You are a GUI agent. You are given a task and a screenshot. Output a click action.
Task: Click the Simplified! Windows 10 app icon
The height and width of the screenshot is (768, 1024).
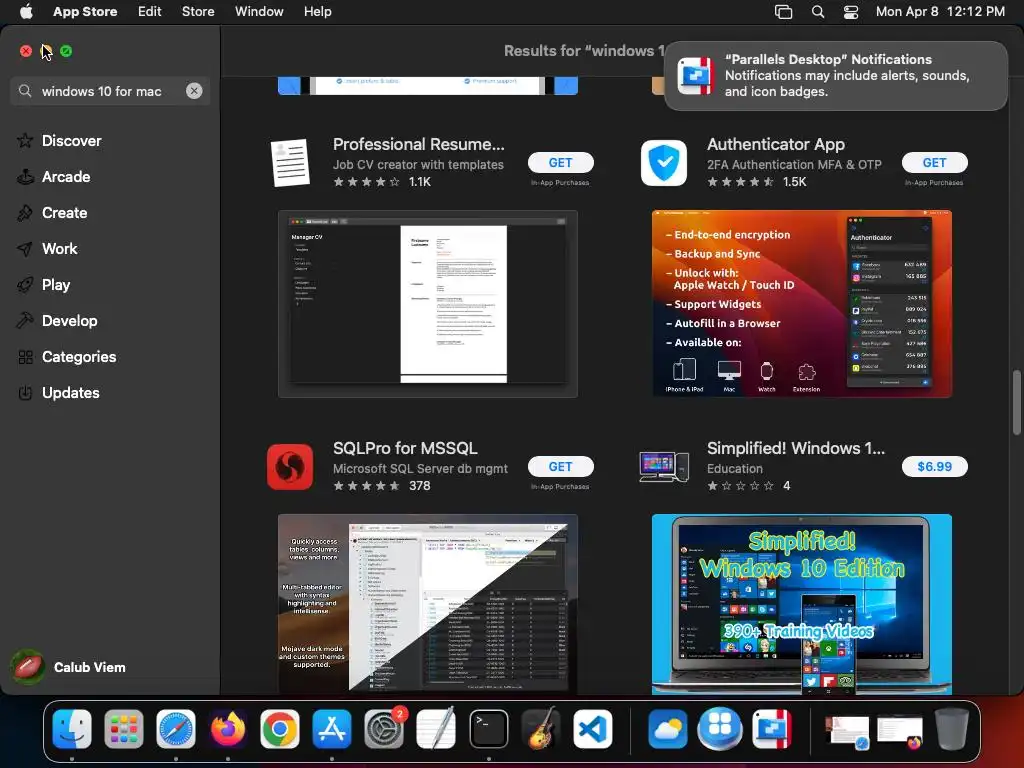(664, 467)
